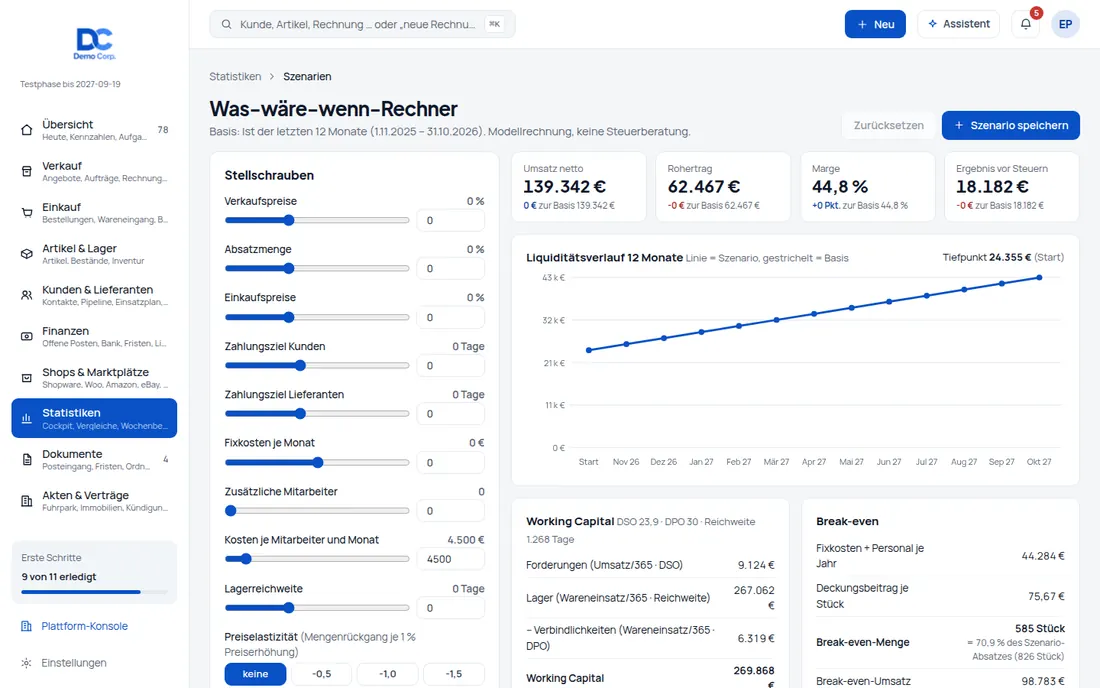The height and width of the screenshot is (688, 1100).
Task: Click the Plattform-Konsole icon
Action: pos(26,626)
